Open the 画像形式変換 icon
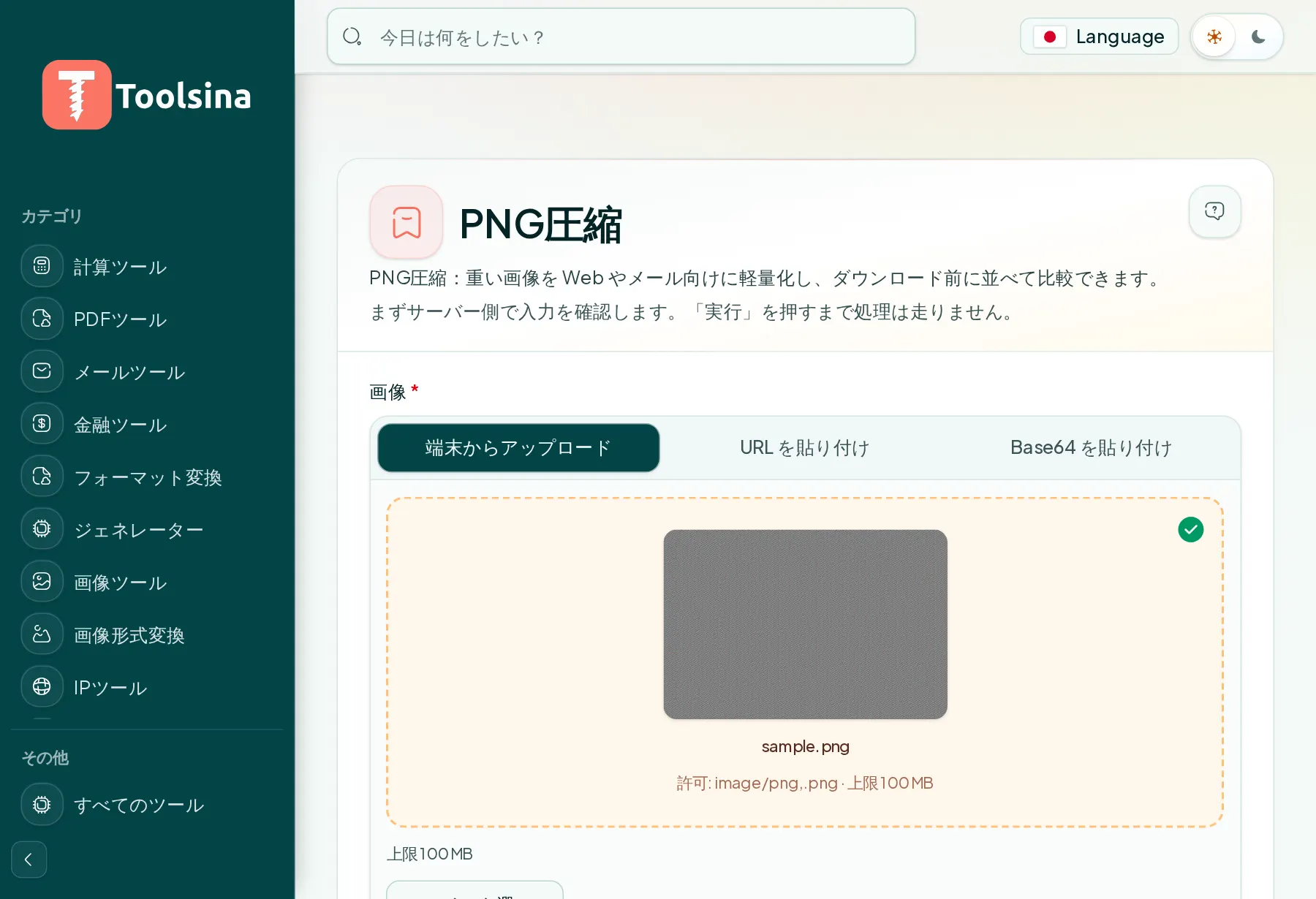The height and width of the screenshot is (899, 1316). (x=42, y=634)
